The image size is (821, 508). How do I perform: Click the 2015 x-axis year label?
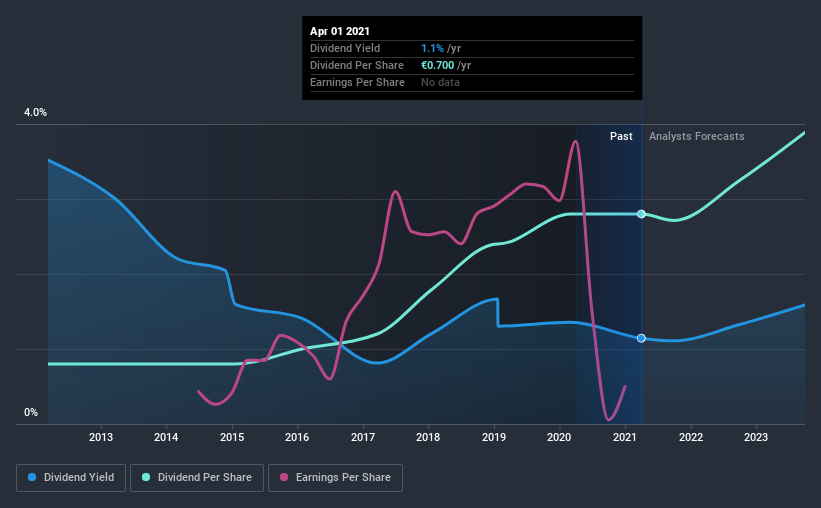(x=232, y=437)
